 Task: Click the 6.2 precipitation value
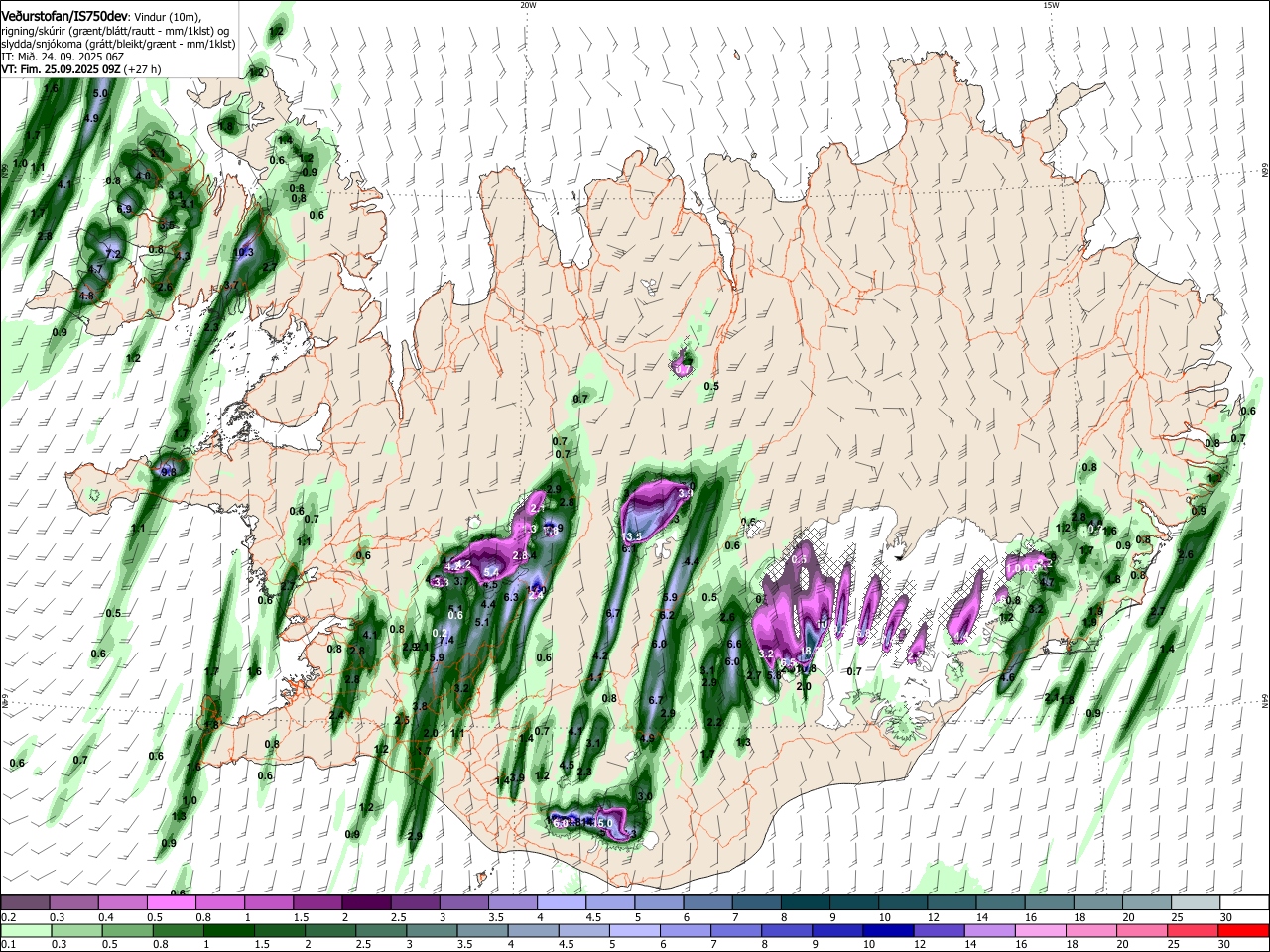[x=667, y=615]
